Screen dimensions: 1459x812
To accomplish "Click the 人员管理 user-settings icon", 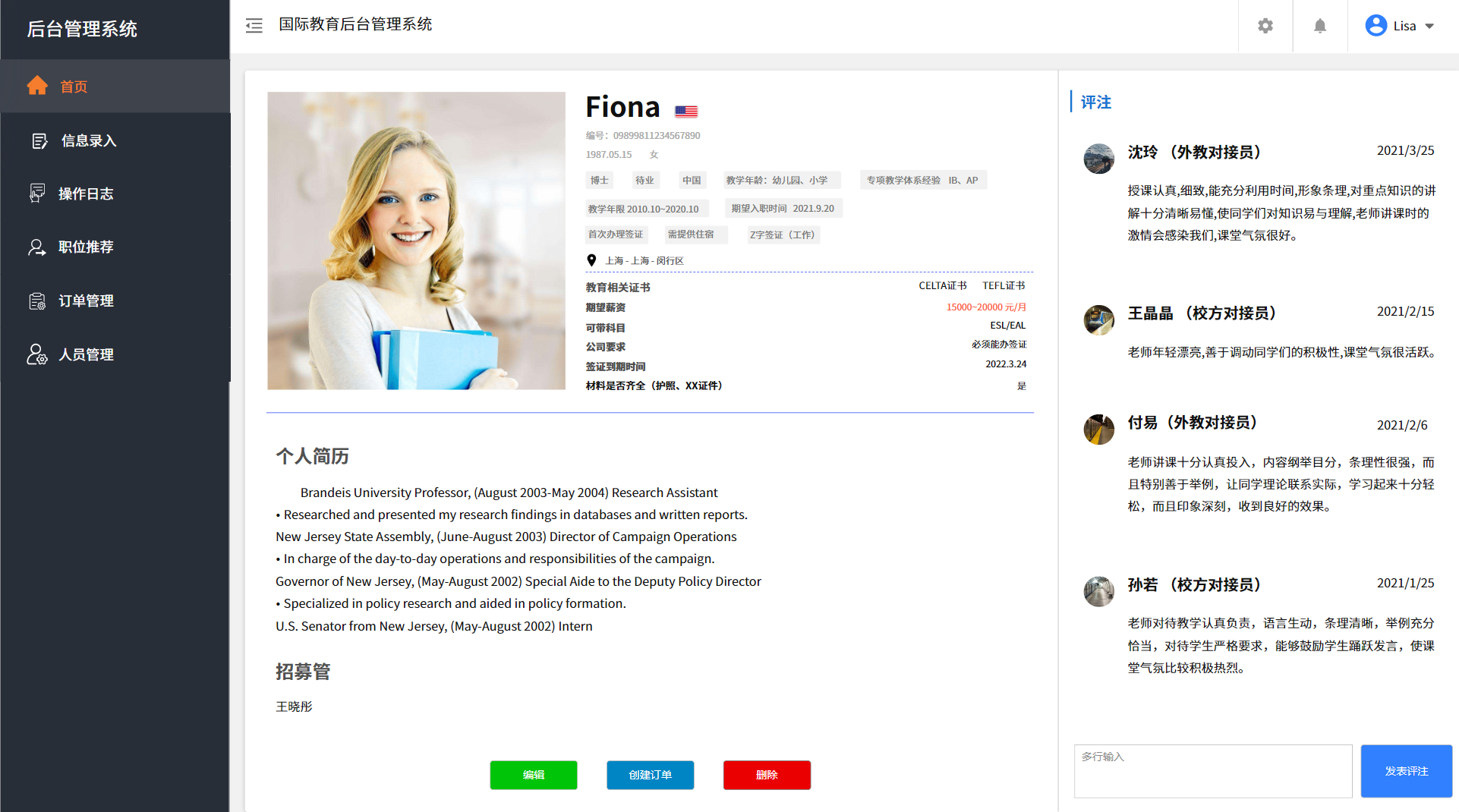I will (x=37, y=354).
